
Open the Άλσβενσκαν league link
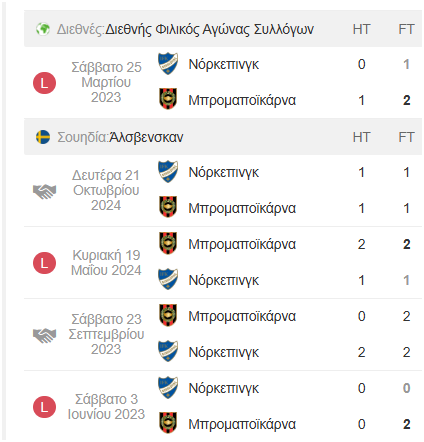point(146,137)
